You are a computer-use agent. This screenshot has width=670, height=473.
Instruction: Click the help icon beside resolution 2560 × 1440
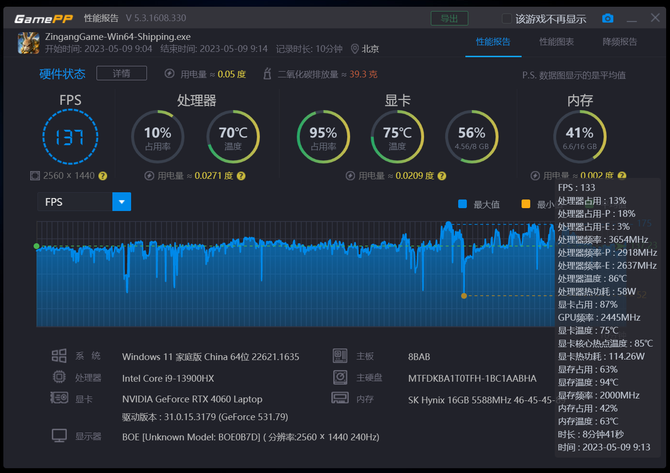(103, 176)
